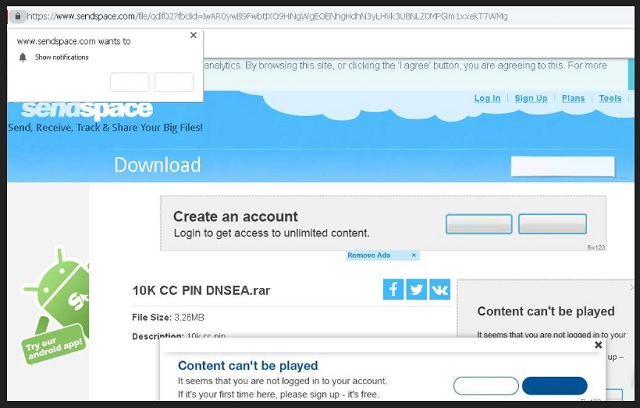Click the solid blue button in bottom popup
Image resolution: width=640 pixels, height=408 pixels.
pyautogui.click(x=554, y=386)
